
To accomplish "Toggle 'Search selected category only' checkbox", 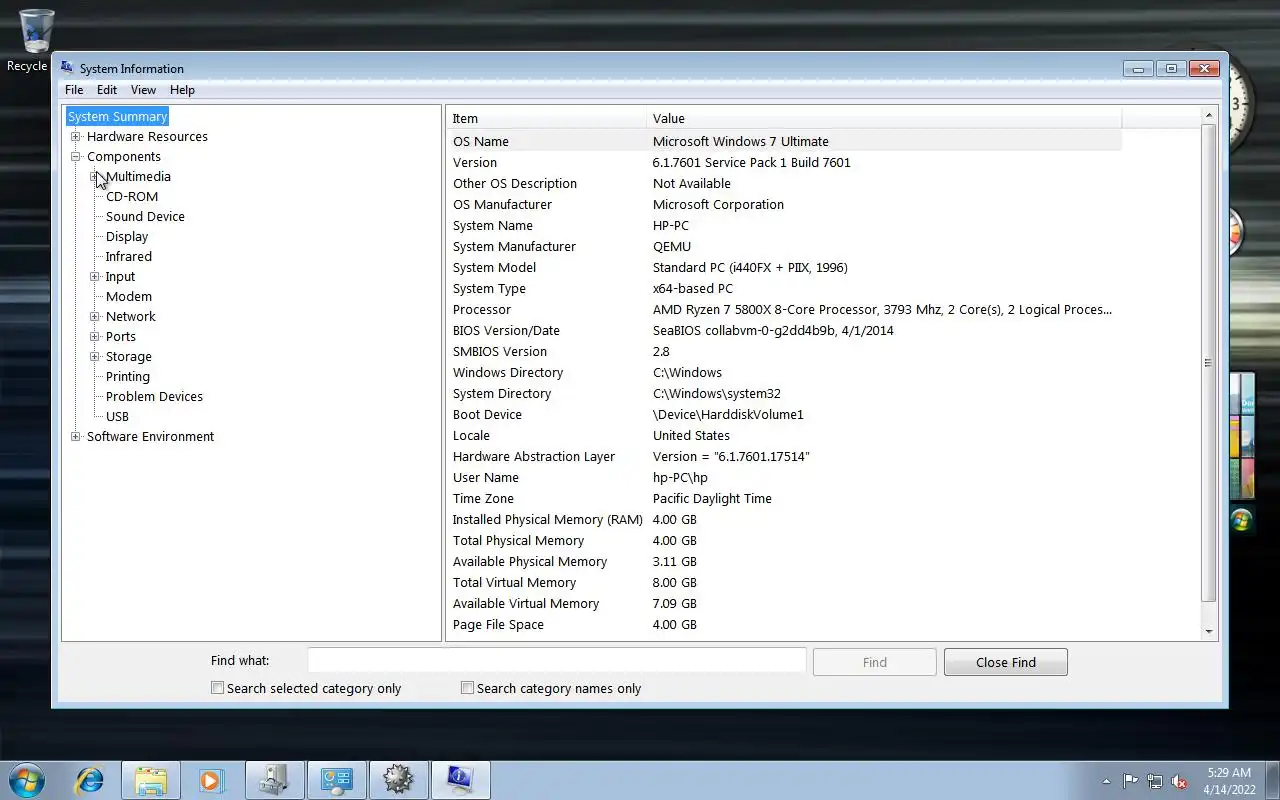I will [217, 688].
